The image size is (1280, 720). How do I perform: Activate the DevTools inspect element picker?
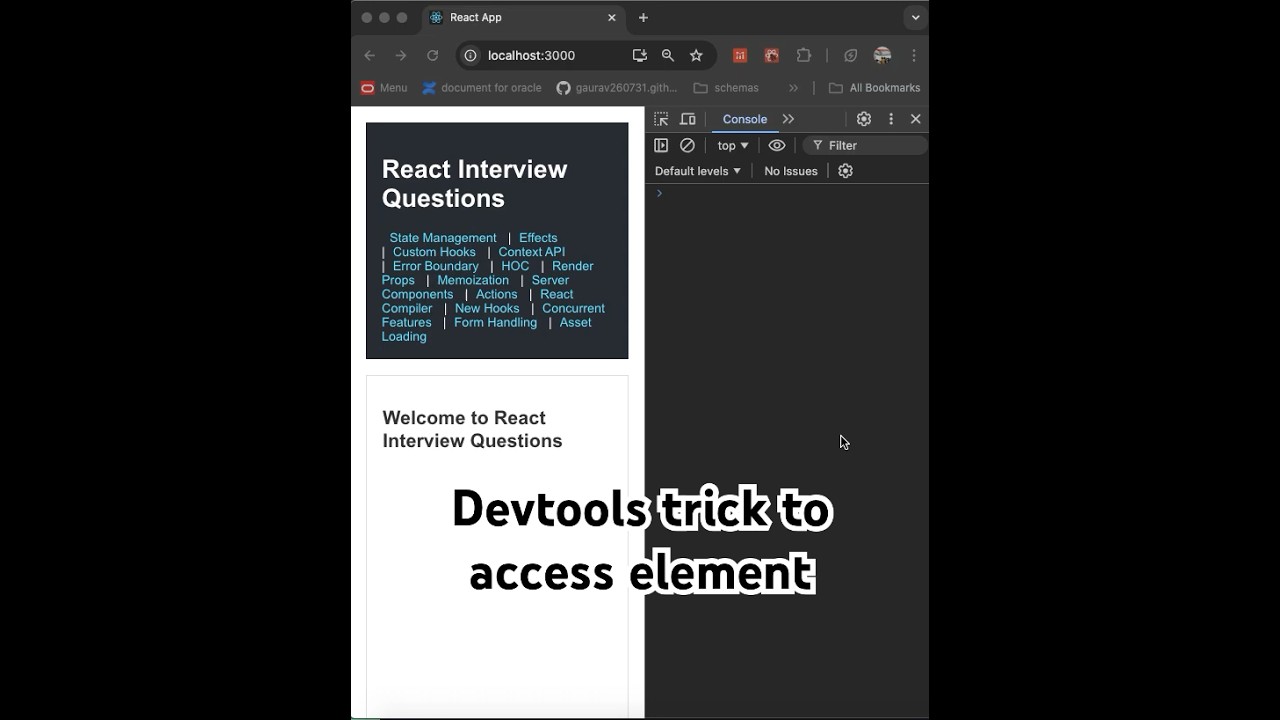tap(661, 119)
